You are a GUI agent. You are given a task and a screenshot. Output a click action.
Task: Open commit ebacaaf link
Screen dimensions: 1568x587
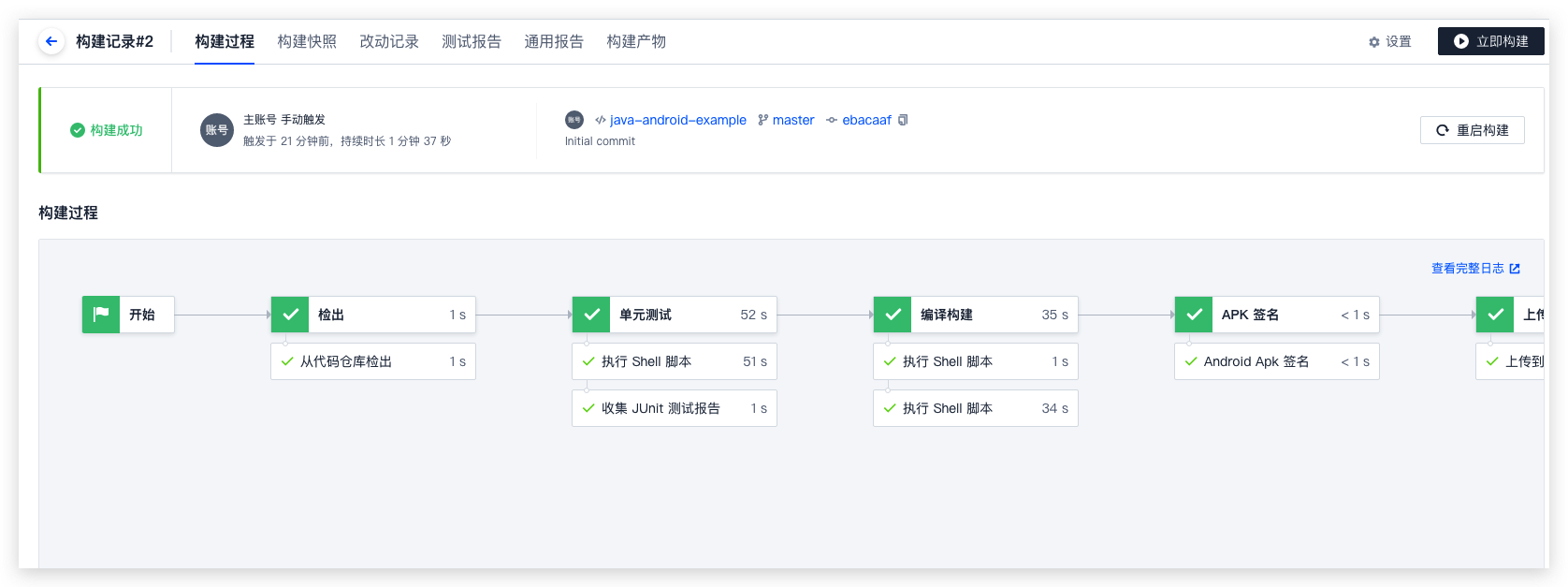coord(866,120)
